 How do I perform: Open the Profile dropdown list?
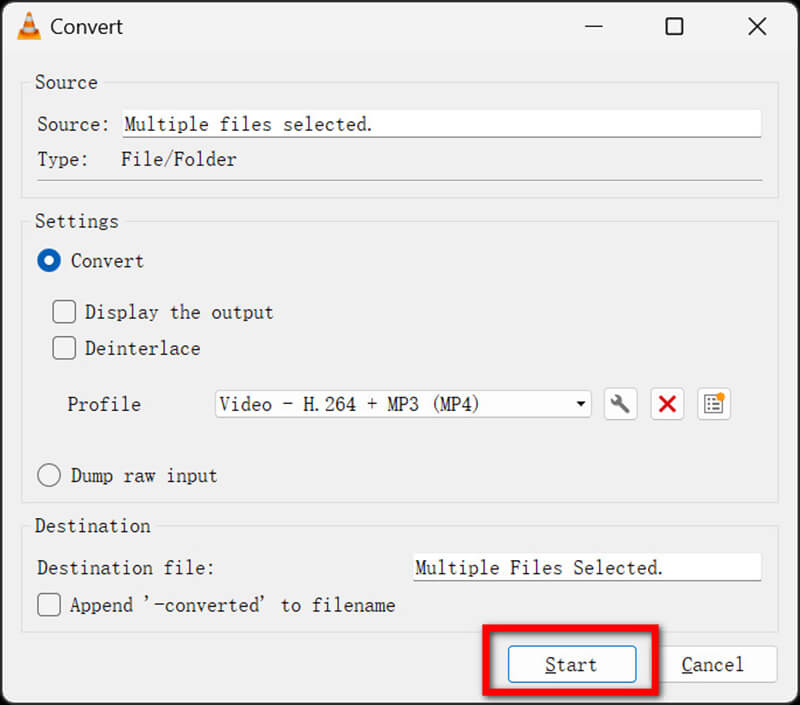403,405
